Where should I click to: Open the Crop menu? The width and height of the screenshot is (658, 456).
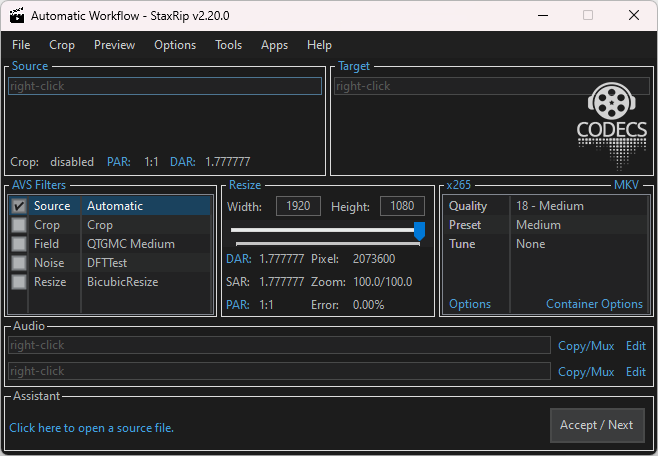pyautogui.click(x=62, y=45)
